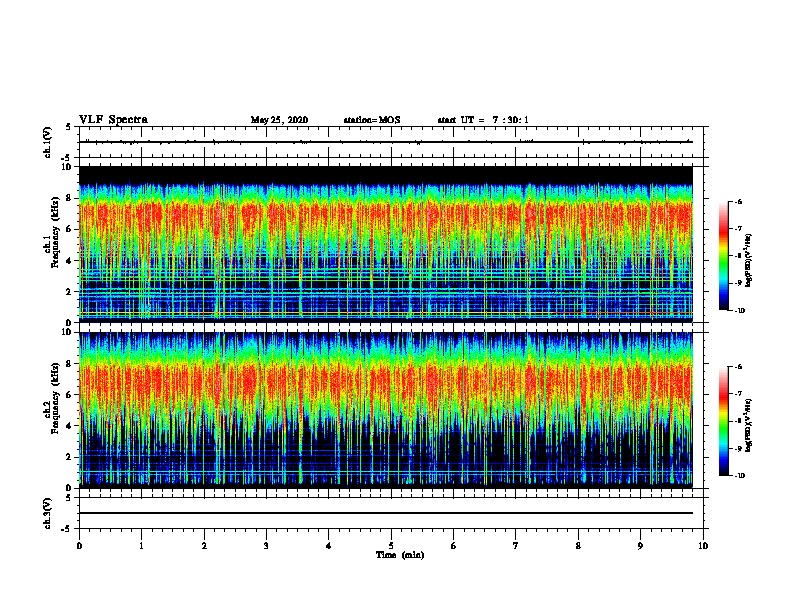Click the 'Time (min)' x-axis label
The image size is (792, 612).
[x=400, y=555]
